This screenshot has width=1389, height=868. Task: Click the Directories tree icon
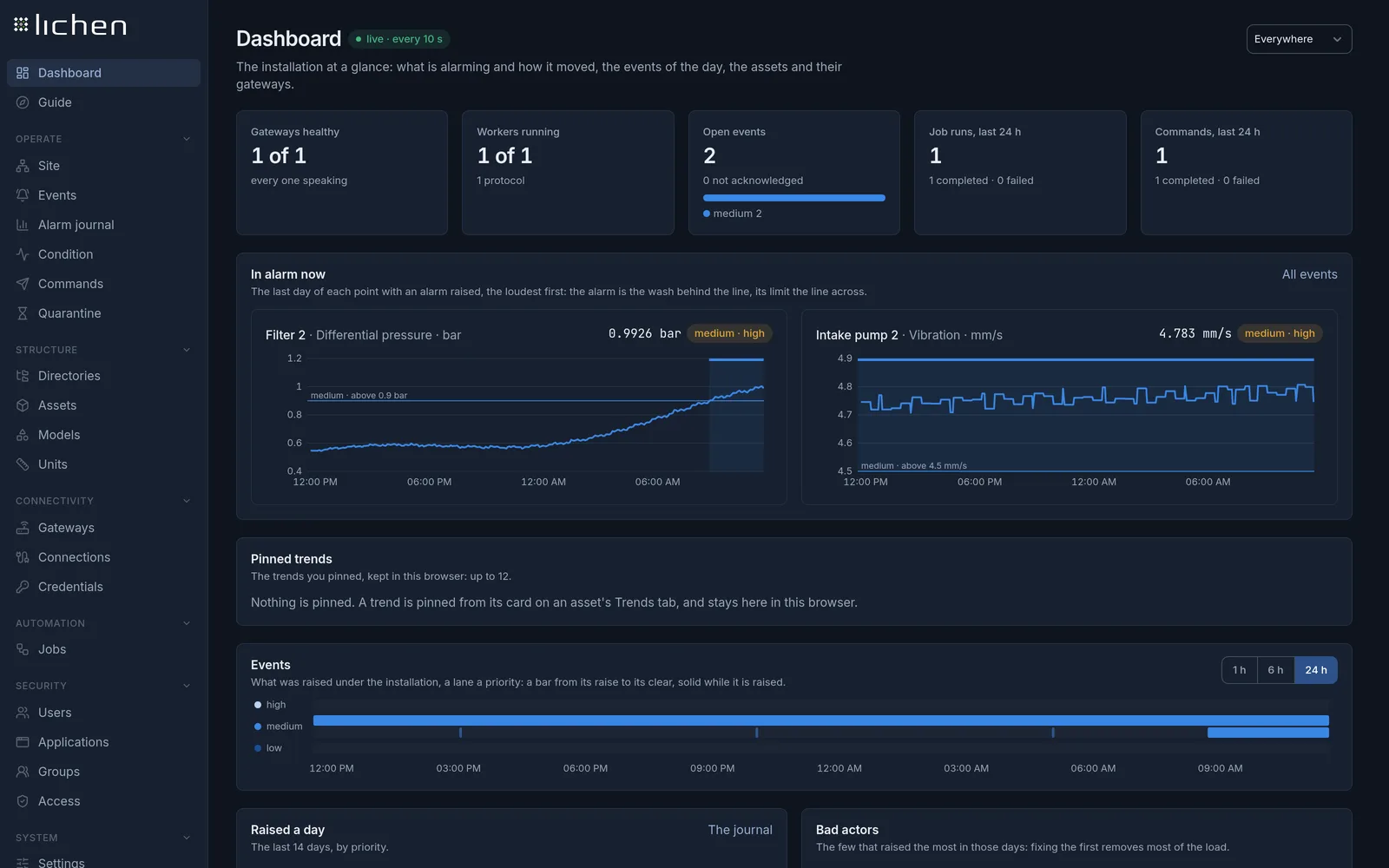click(x=23, y=376)
